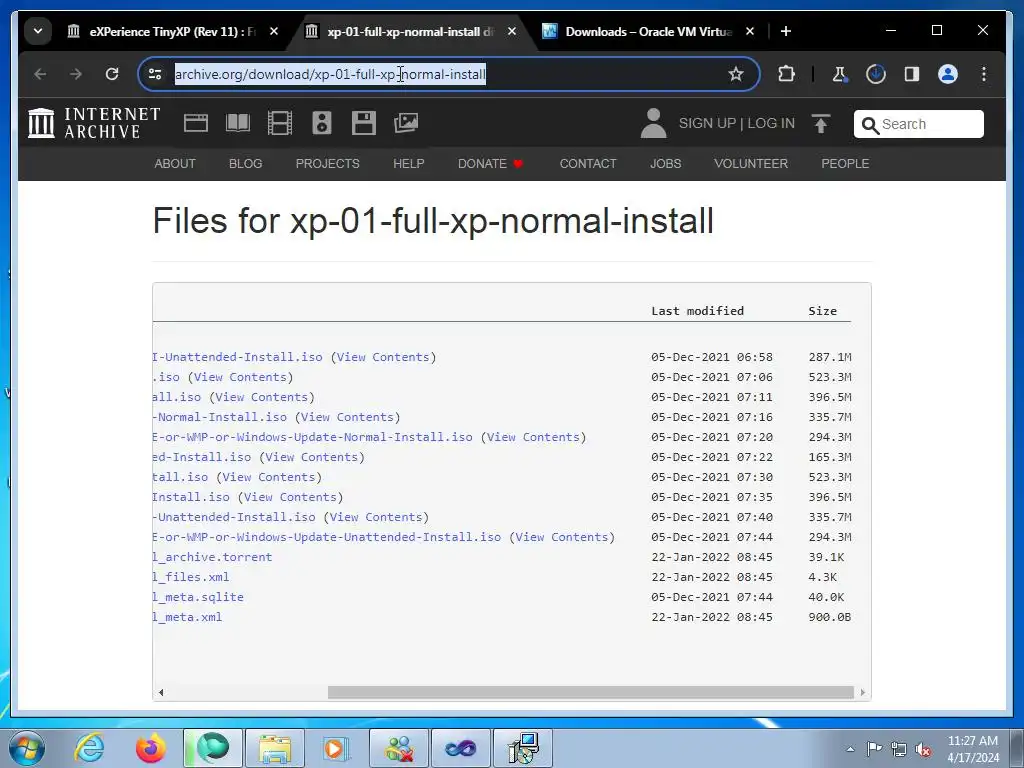This screenshot has height=768, width=1024.
Task: Open the Images icon
Action: pos(406,123)
